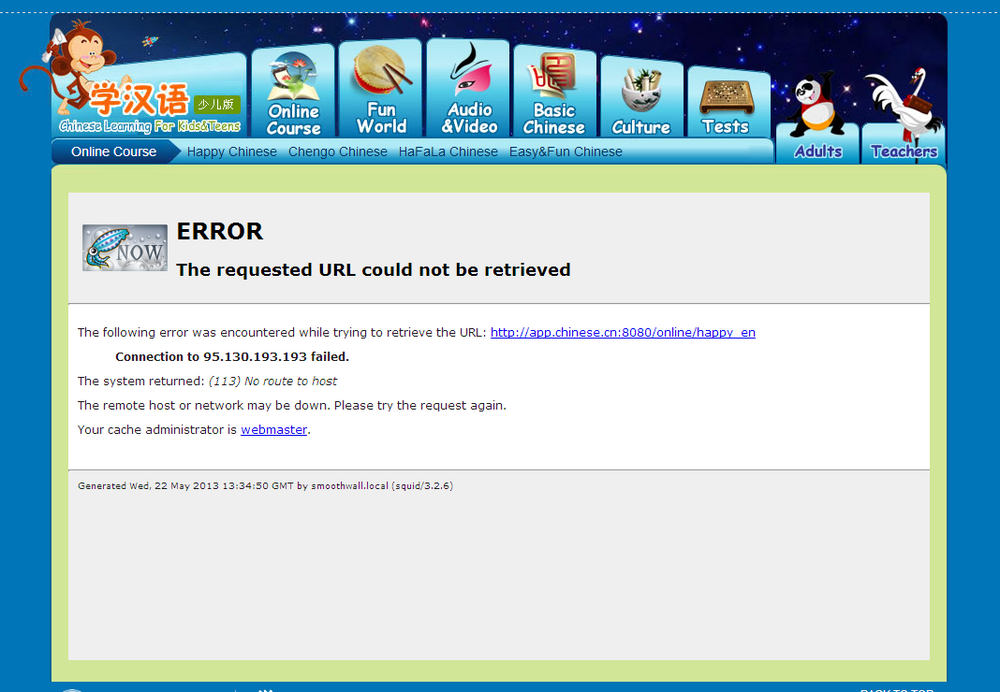Click the webmaster email link
This screenshot has height=692, width=1000.
pos(274,430)
